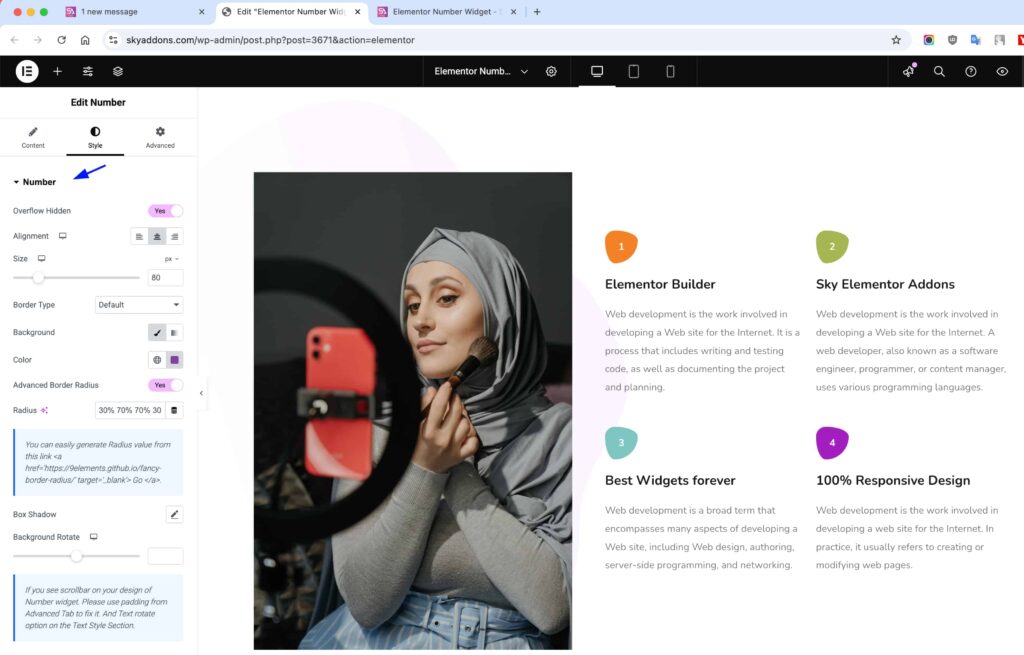Click the Elementor Builder heading

tap(660, 284)
